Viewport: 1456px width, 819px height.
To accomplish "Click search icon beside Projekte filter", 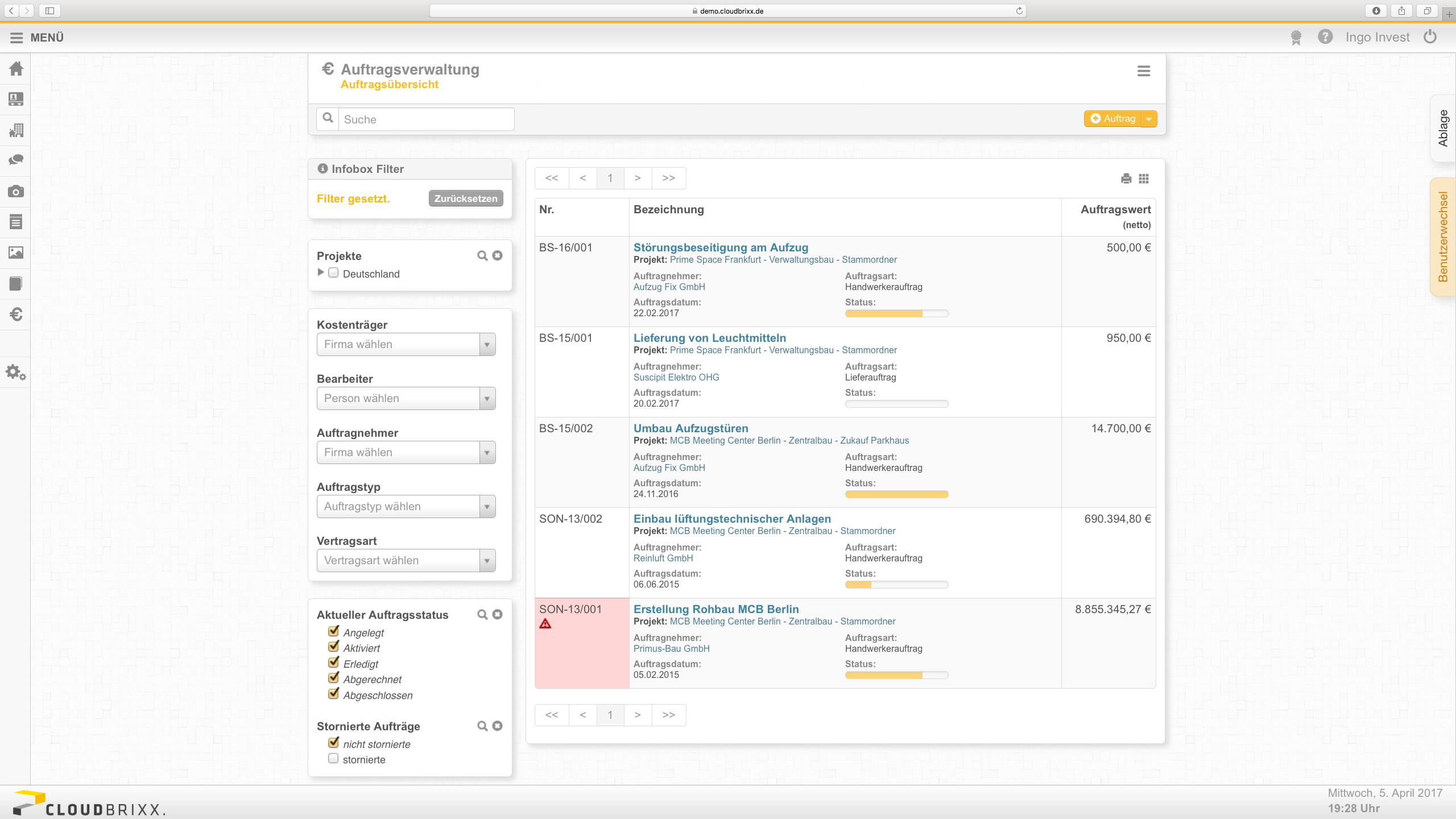I will [482, 256].
